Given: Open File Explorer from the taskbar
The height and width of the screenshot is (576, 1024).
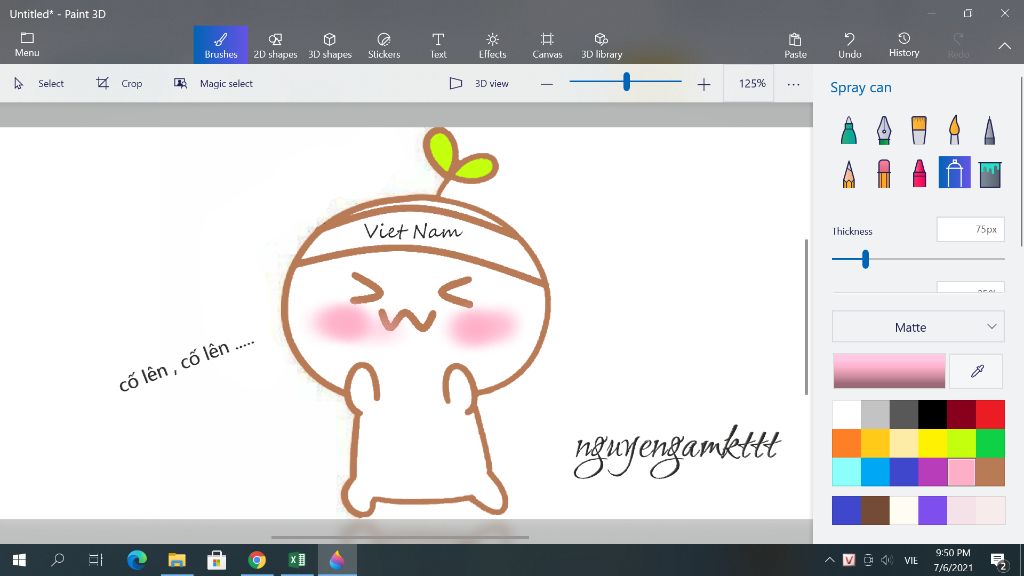Looking at the screenshot, I should (176, 560).
